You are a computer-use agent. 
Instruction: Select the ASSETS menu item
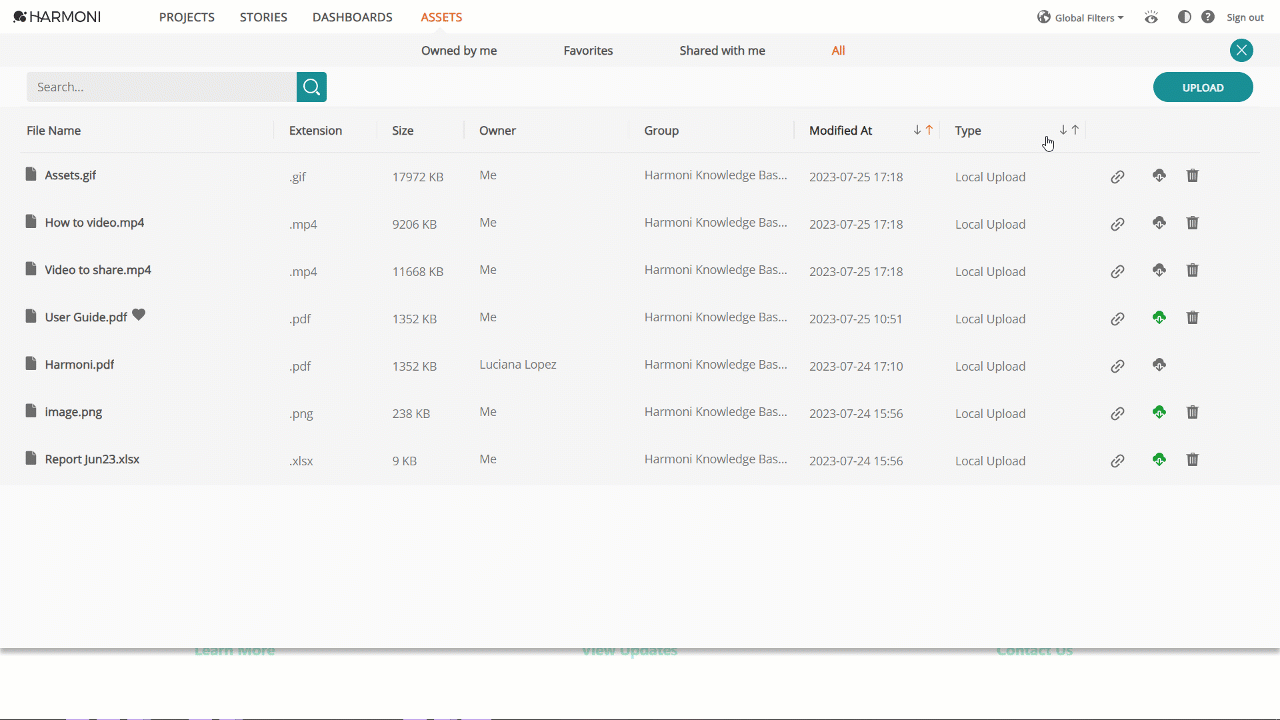pos(441,17)
